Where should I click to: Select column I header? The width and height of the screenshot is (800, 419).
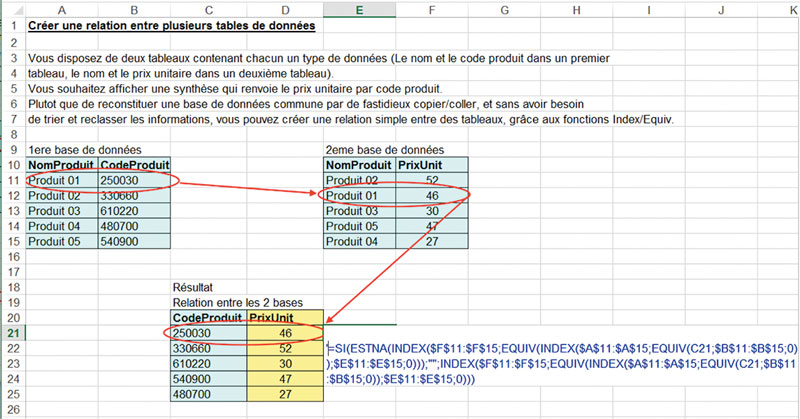pyautogui.click(x=648, y=10)
